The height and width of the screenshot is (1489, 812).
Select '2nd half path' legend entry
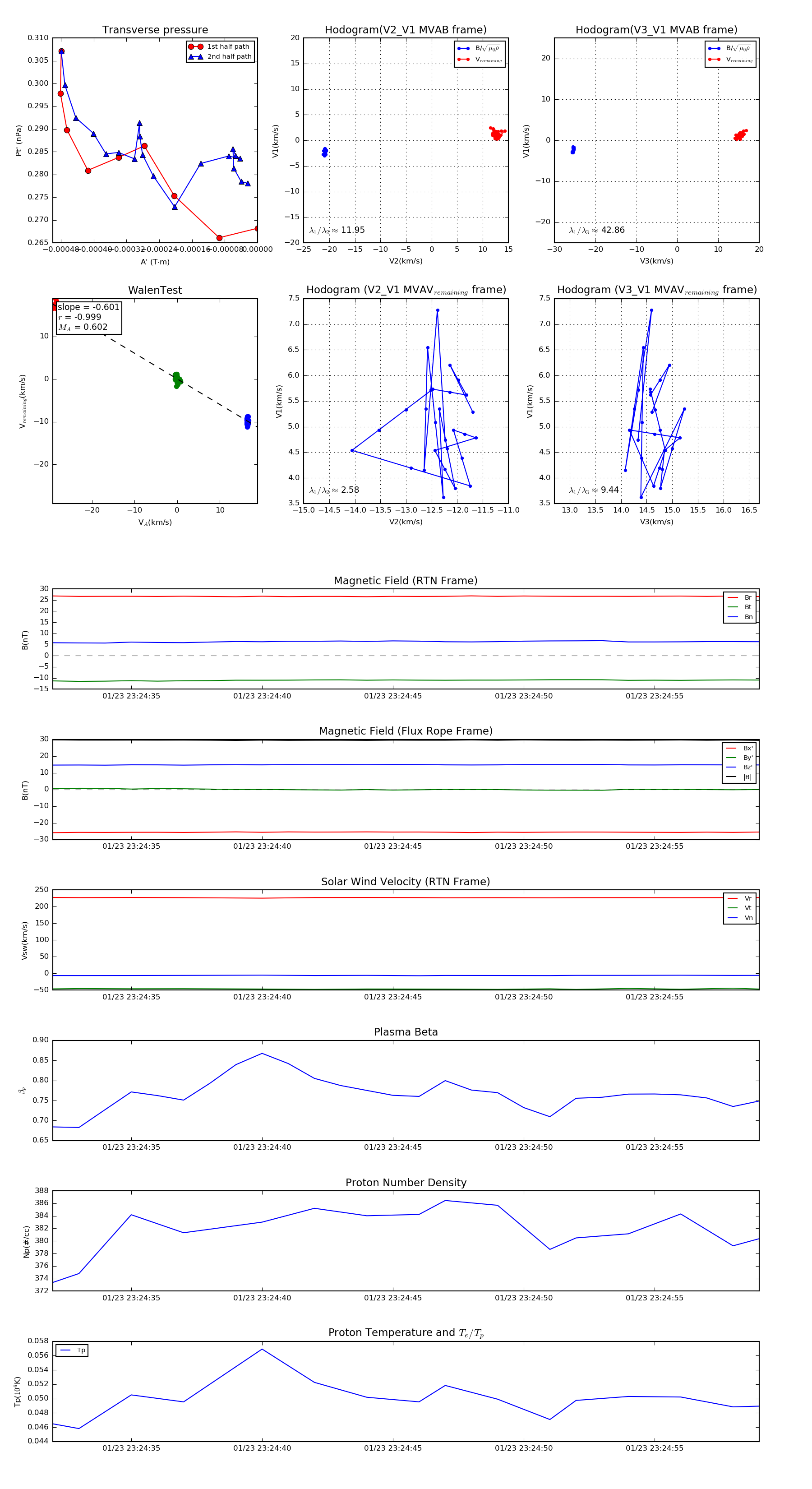(220, 57)
